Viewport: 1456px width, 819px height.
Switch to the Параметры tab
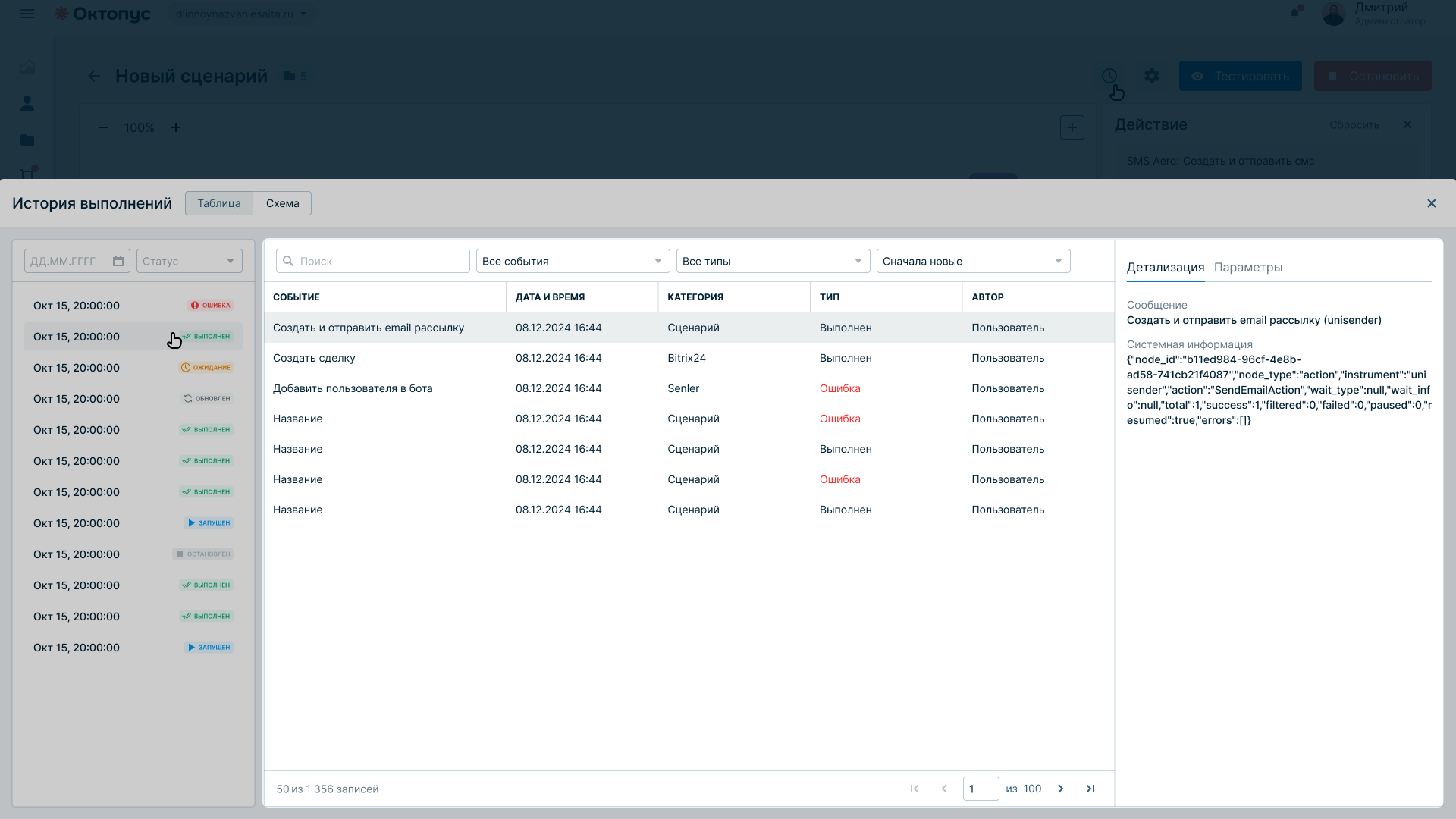click(1248, 267)
